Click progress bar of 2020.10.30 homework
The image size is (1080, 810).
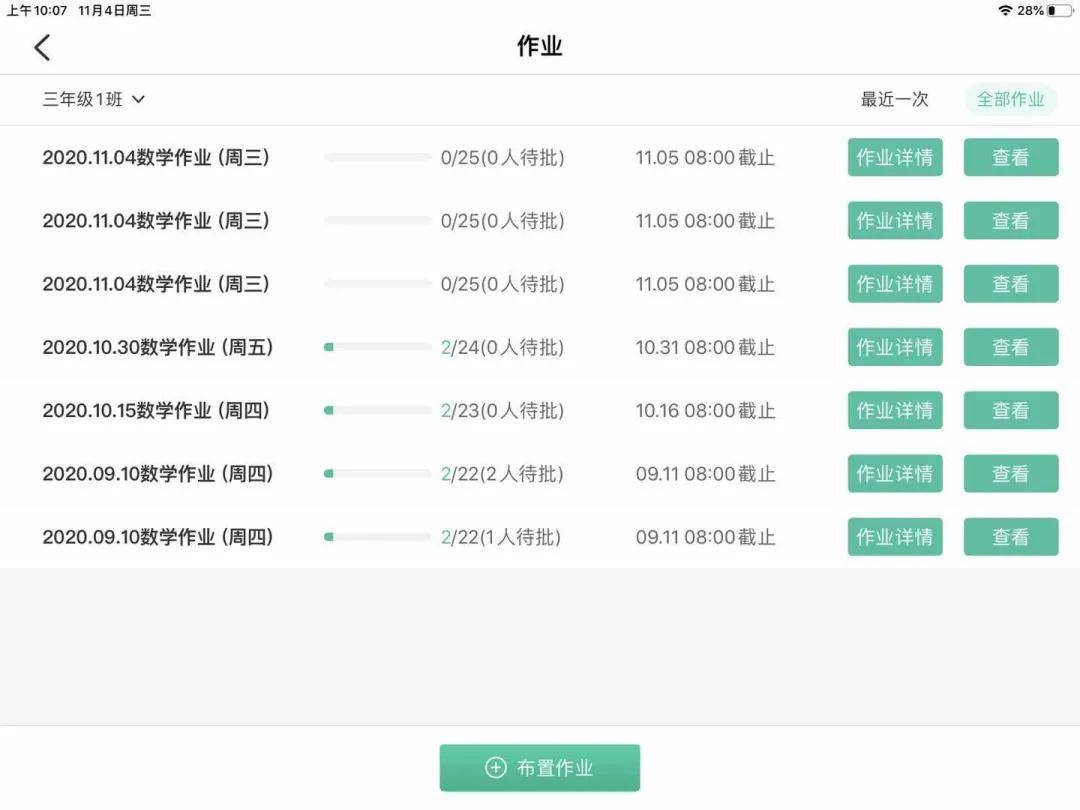click(377, 347)
